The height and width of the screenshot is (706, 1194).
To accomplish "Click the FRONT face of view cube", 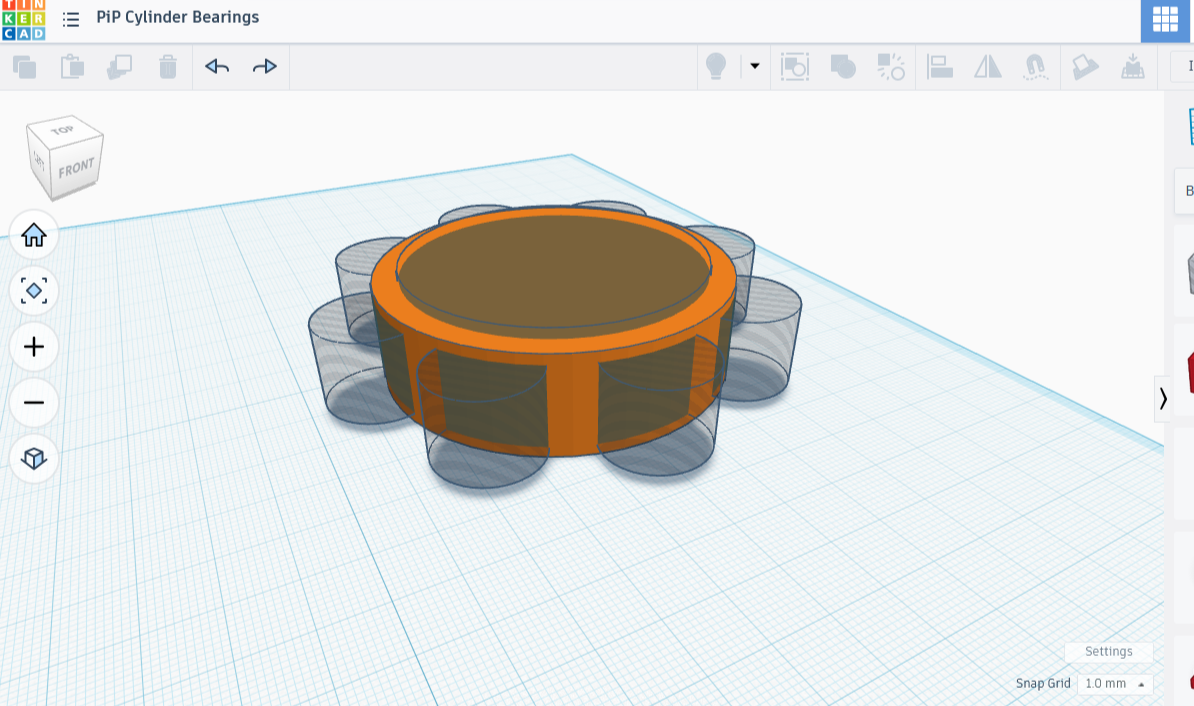I will (x=76, y=168).
